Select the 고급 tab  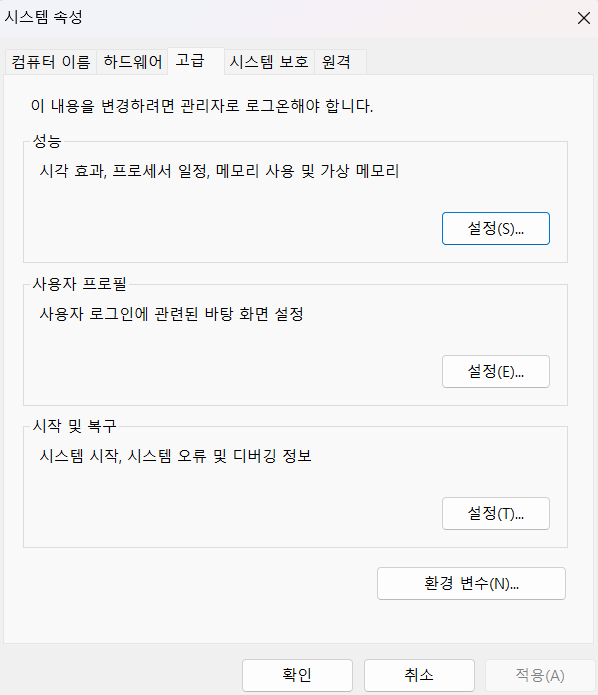(196, 61)
